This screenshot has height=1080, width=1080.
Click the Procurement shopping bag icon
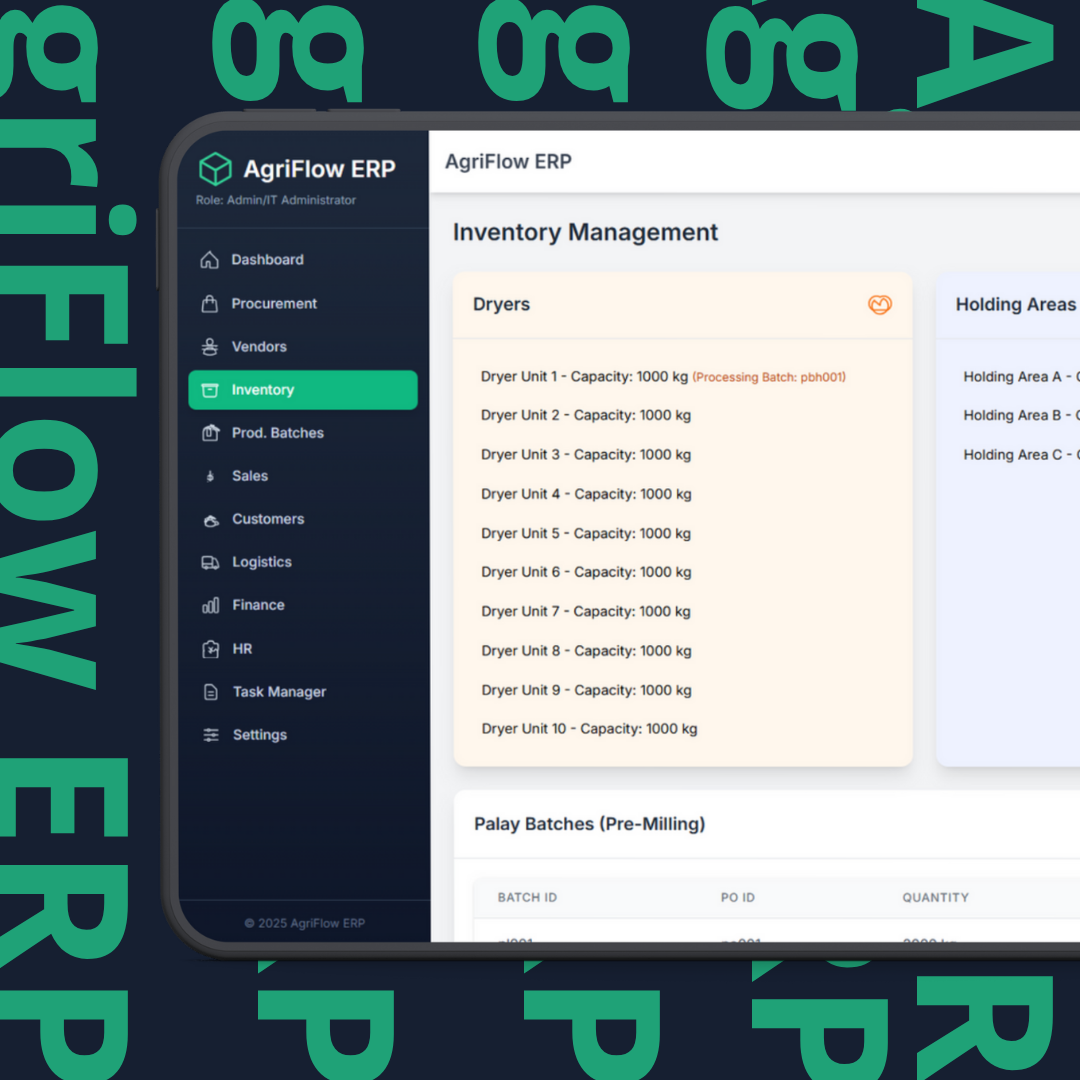click(210, 304)
